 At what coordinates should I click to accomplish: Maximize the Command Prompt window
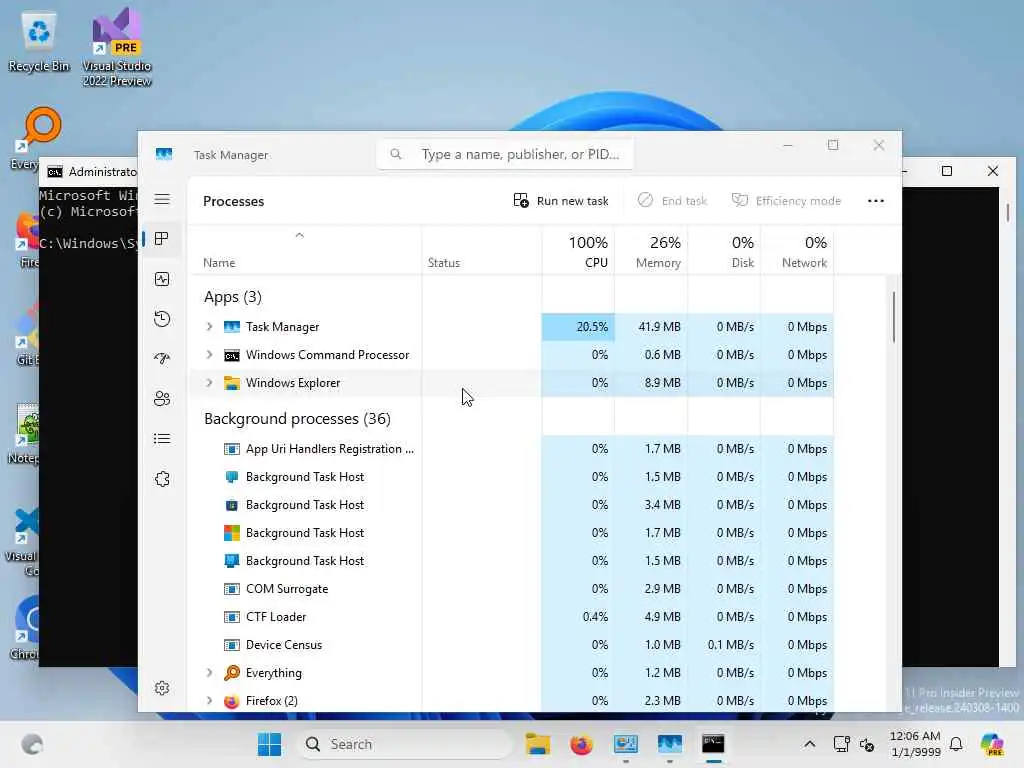point(947,171)
